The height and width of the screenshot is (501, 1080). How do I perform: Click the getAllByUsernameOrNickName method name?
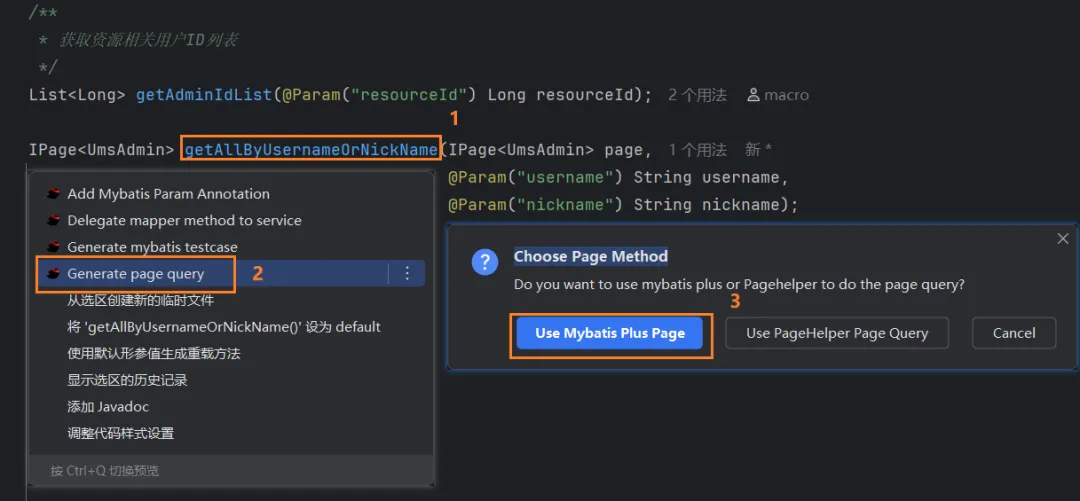(x=310, y=150)
